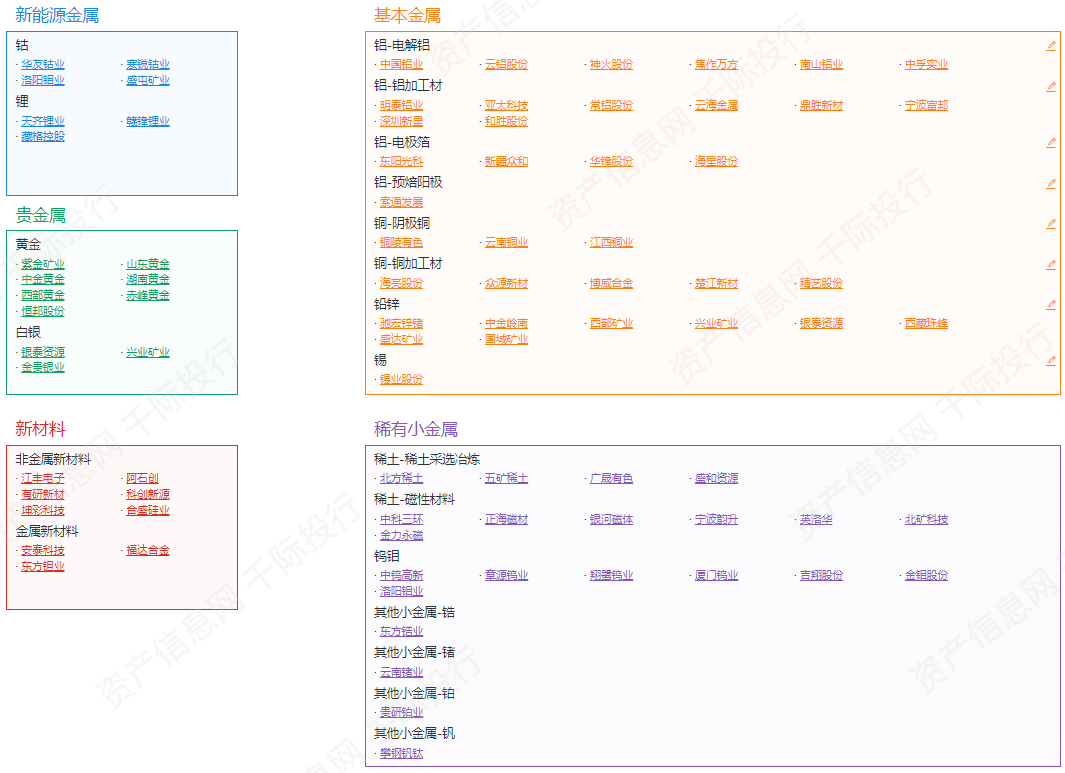Select the 焦作万方 link
Viewport: 1065px width, 773px height.
point(717,65)
